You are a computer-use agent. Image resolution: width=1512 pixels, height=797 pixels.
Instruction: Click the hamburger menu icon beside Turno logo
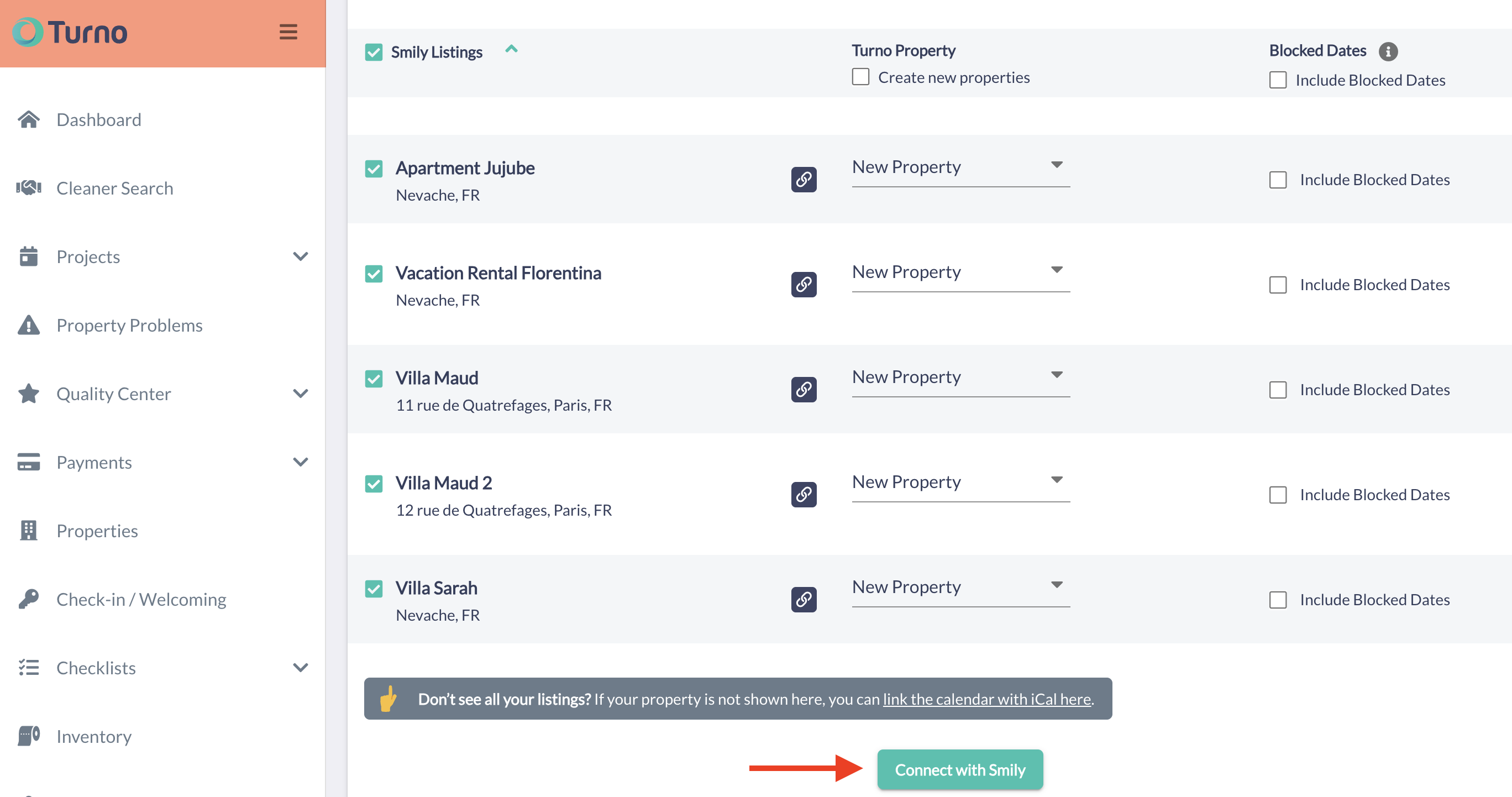pos(287,32)
